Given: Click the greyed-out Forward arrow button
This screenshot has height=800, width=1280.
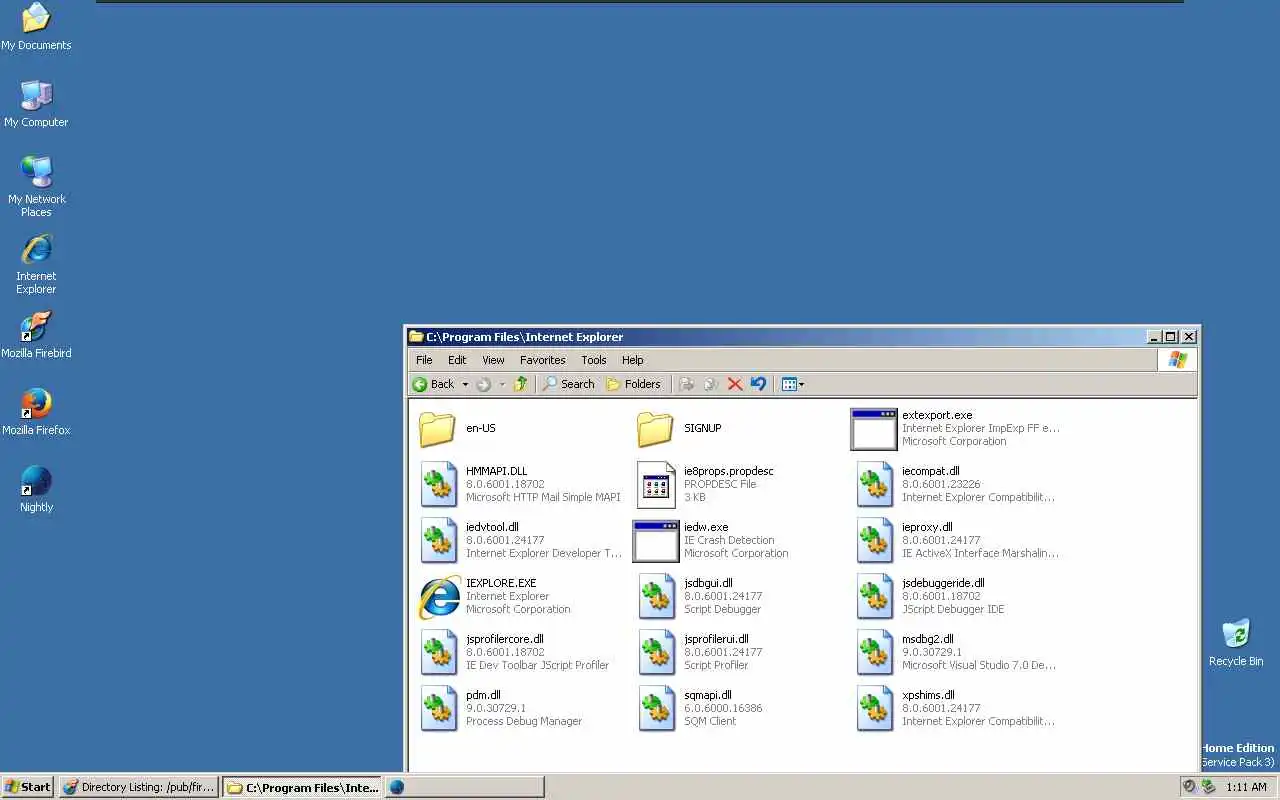Looking at the screenshot, I should [484, 384].
